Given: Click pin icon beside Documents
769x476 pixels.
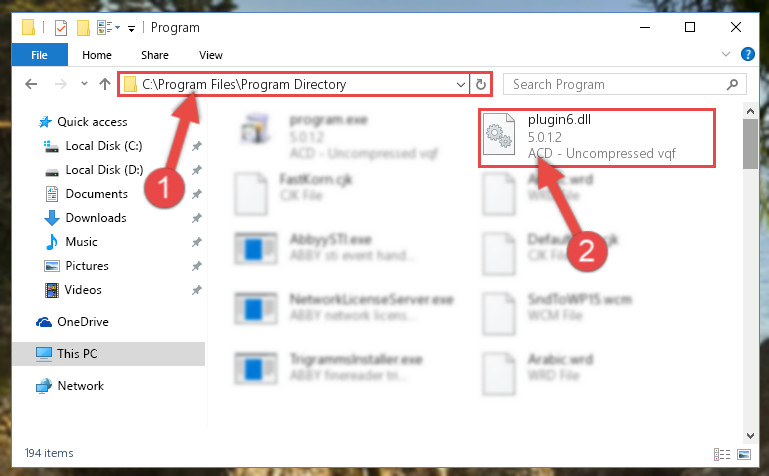Looking at the screenshot, I should point(196,194).
